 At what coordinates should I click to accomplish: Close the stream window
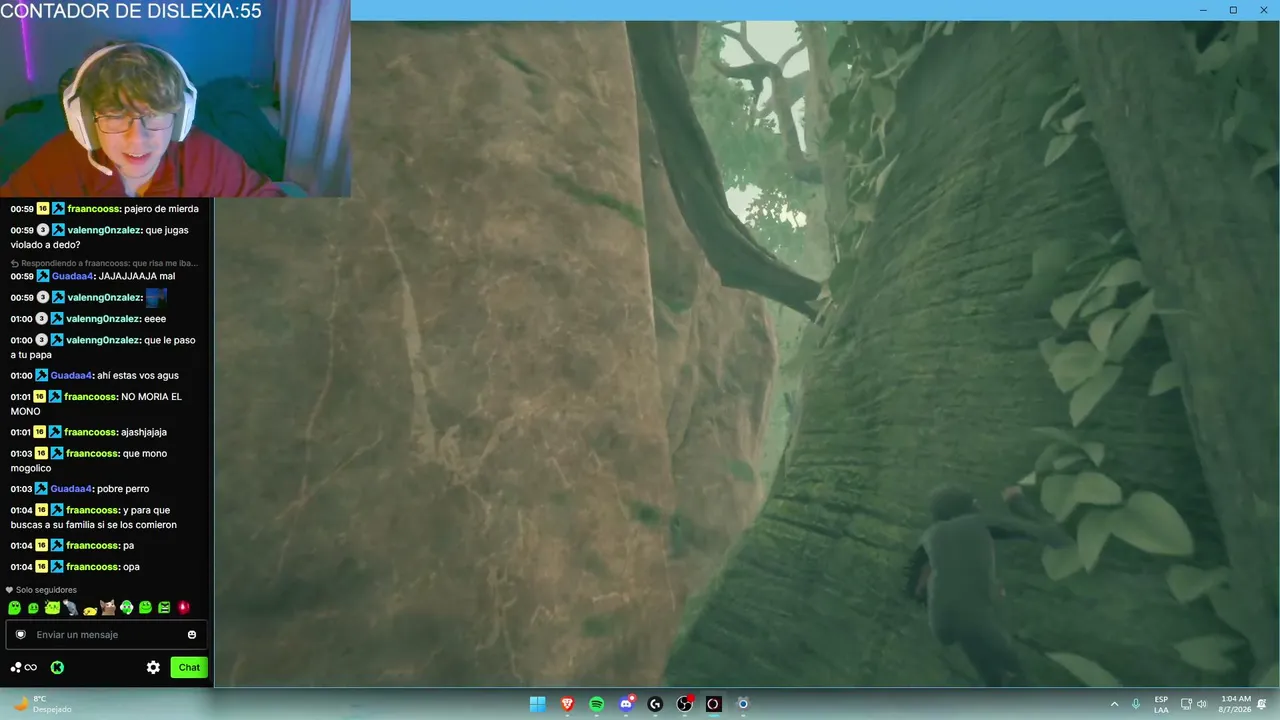(1263, 10)
